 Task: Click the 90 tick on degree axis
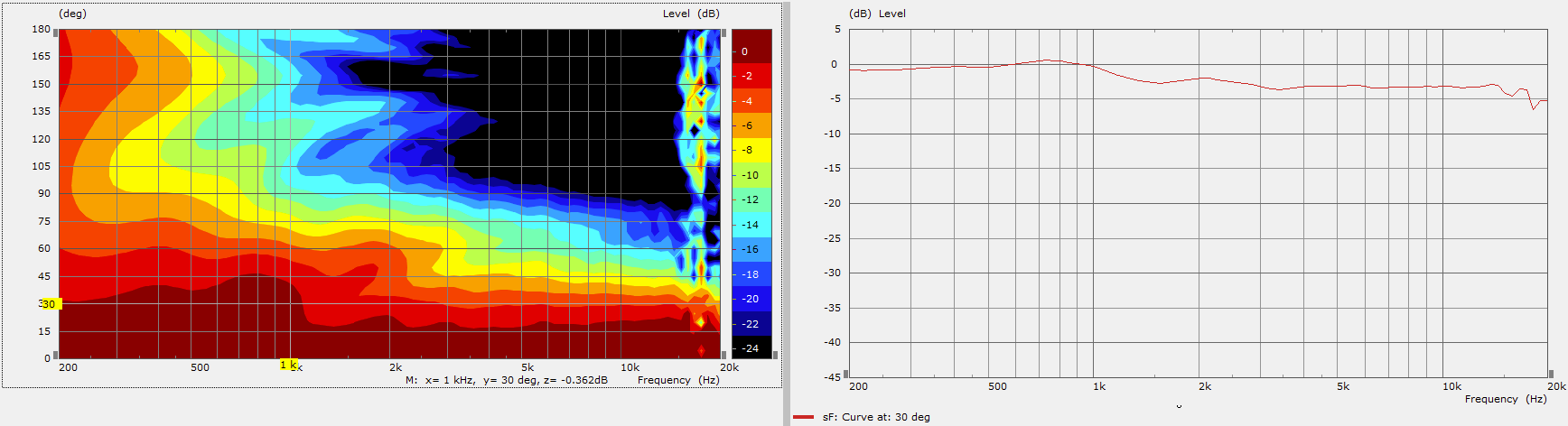[x=44, y=193]
